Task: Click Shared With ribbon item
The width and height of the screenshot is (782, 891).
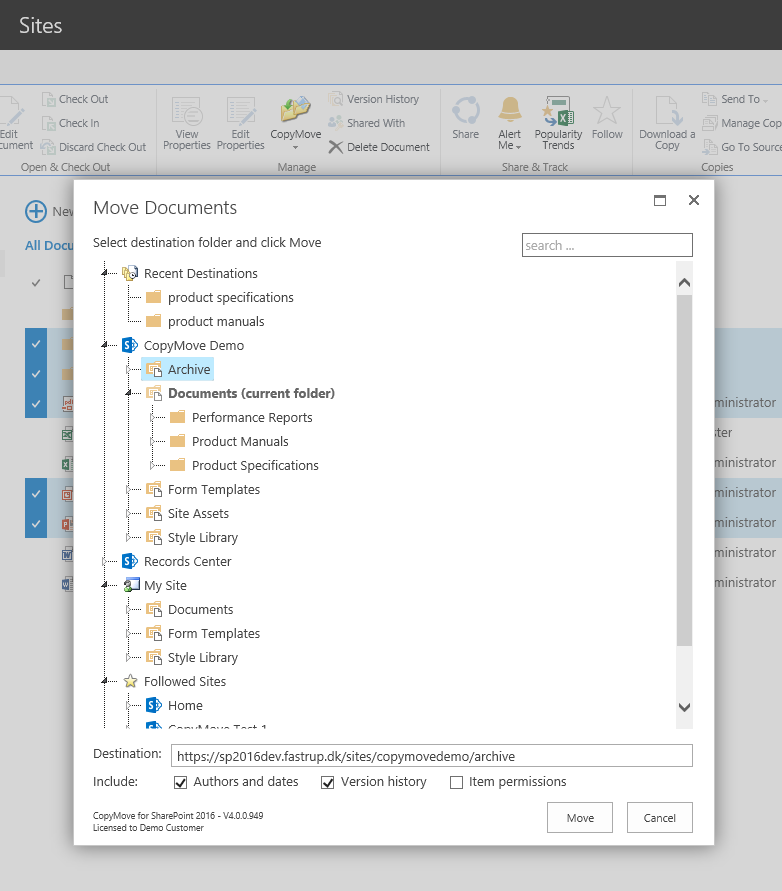Action: point(367,123)
